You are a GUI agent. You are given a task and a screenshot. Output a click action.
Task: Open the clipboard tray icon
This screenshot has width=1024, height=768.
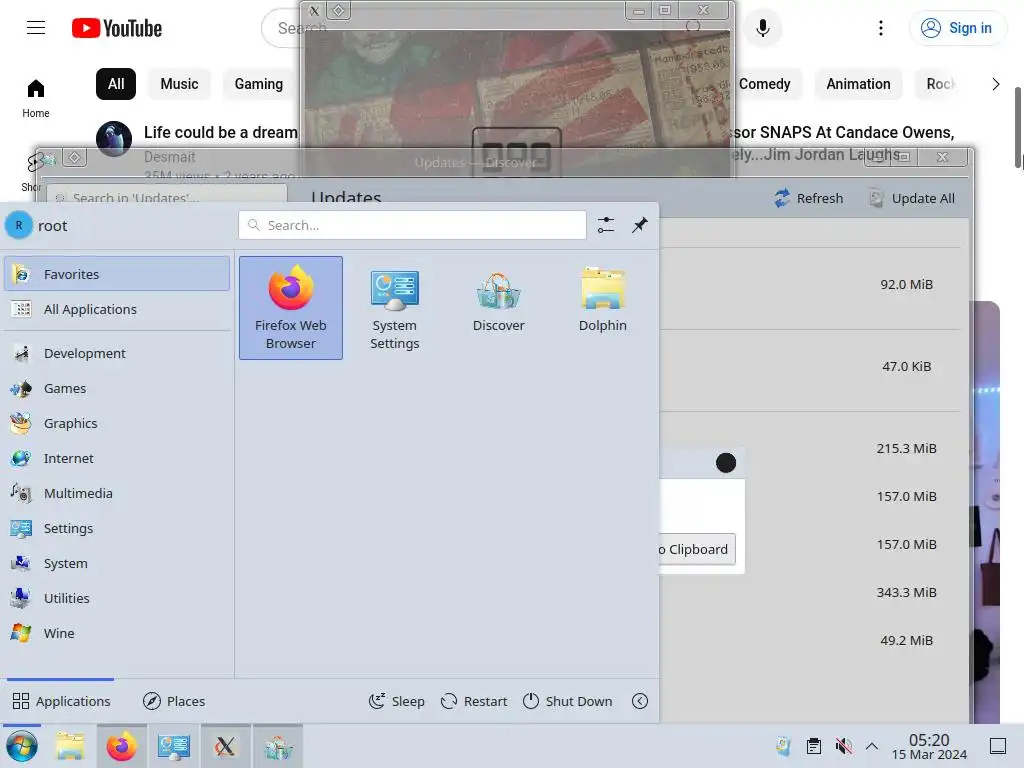coord(814,746)
